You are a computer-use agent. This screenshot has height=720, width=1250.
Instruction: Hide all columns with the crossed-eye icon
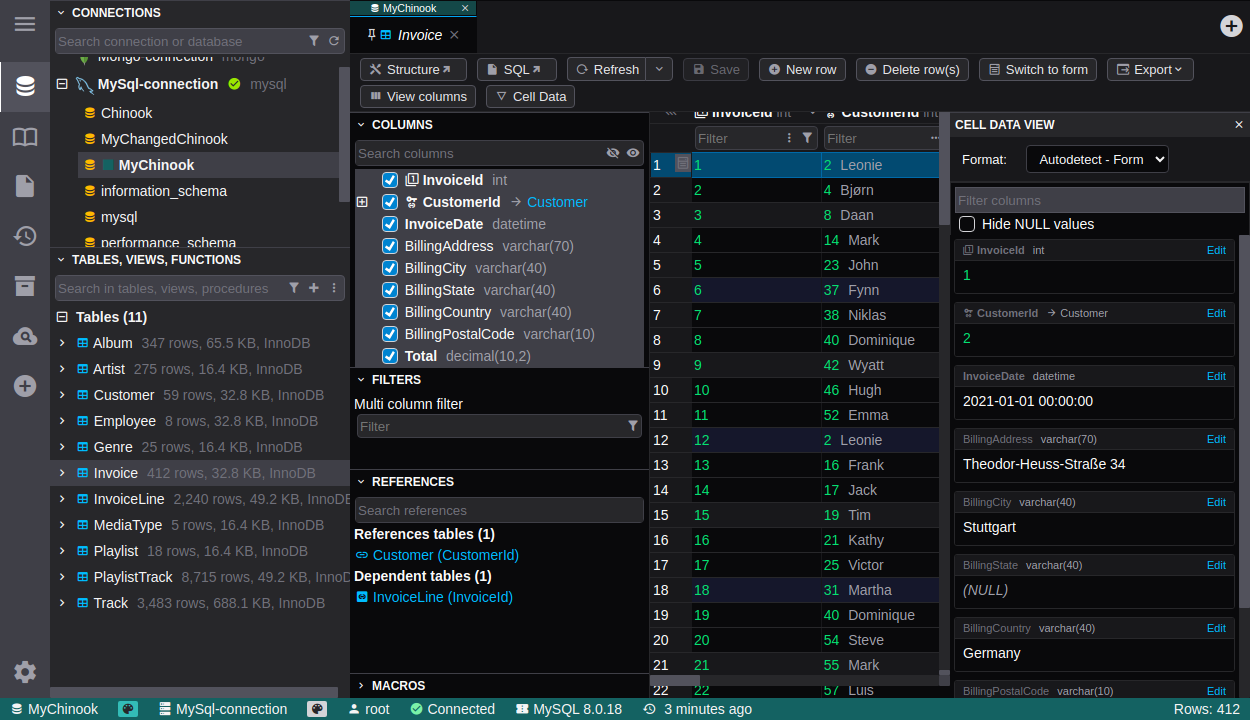pyautogui.click(x=613, y=153)
